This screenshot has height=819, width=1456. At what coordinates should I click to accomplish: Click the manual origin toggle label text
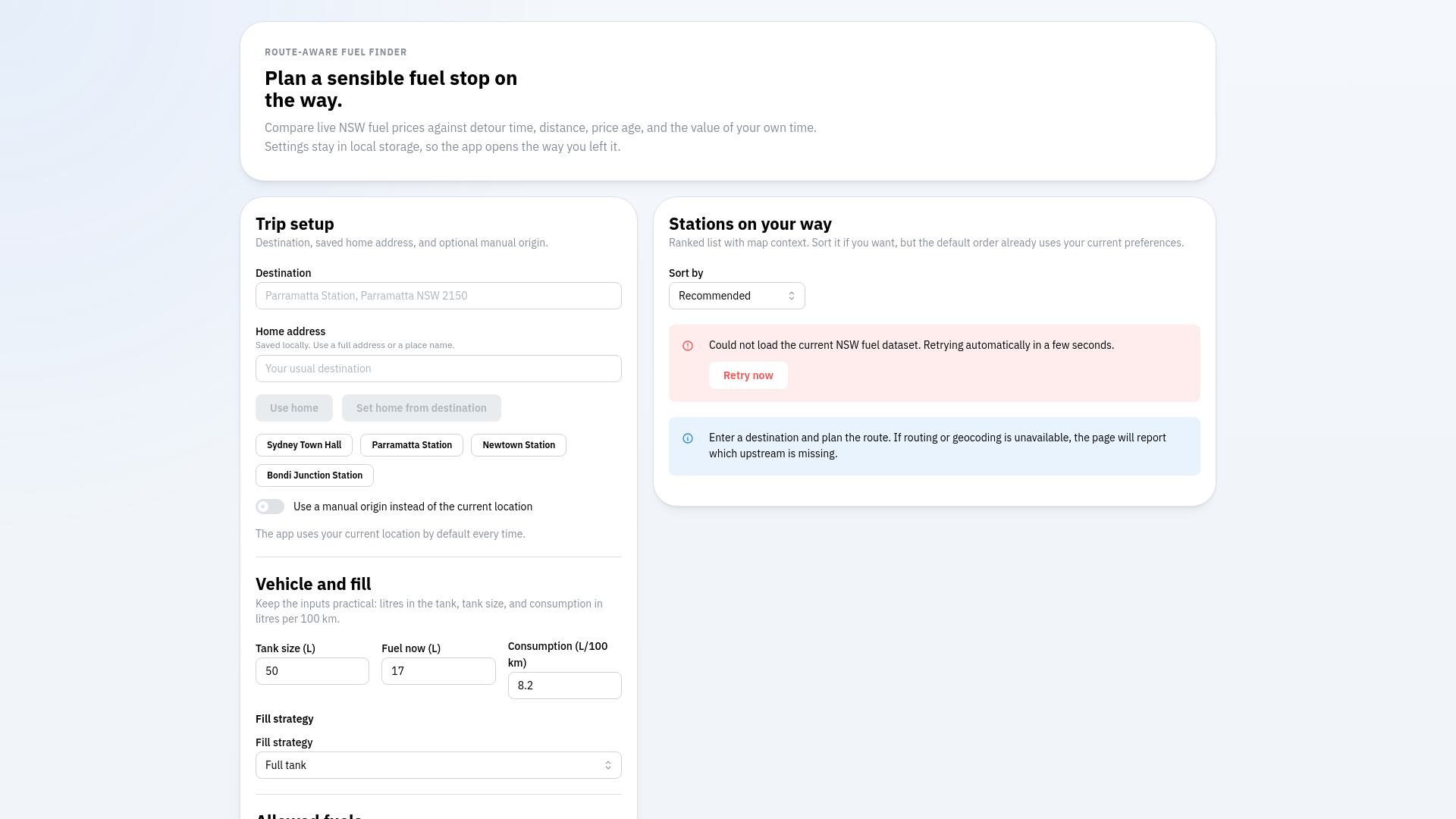click(413, 507)
